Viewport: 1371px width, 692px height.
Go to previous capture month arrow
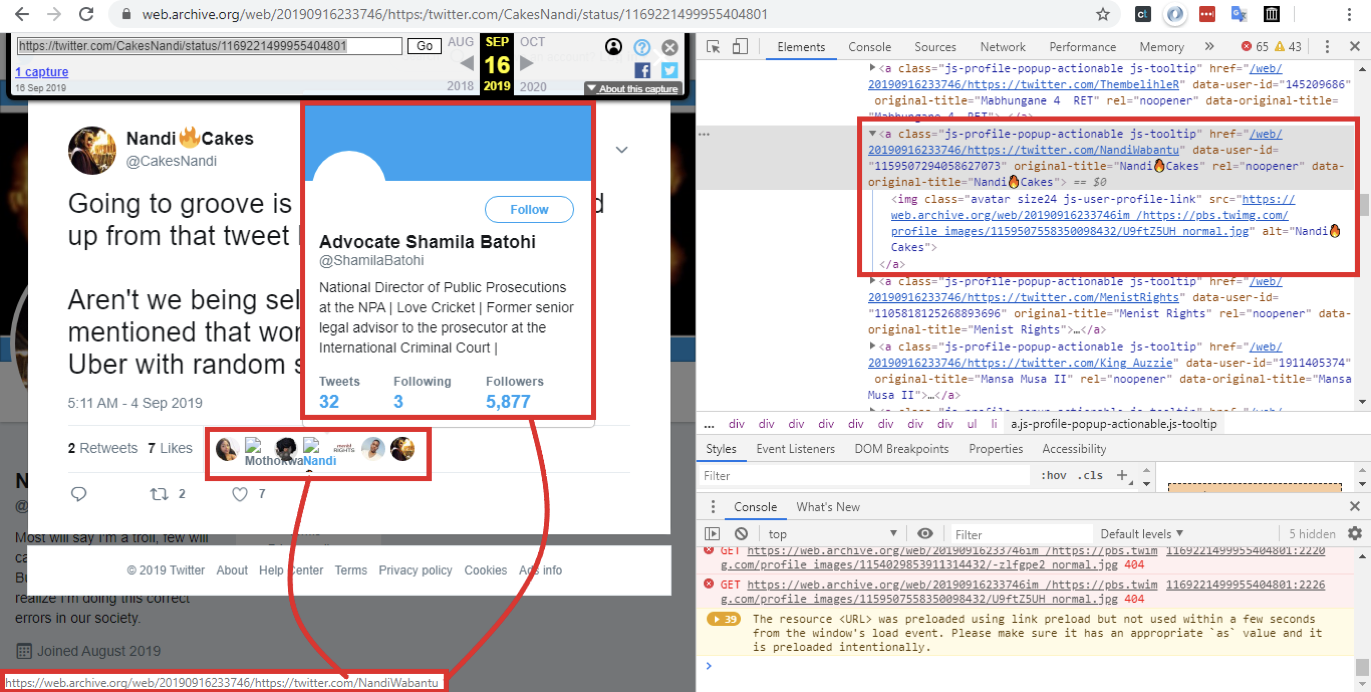tap(466, 65)
